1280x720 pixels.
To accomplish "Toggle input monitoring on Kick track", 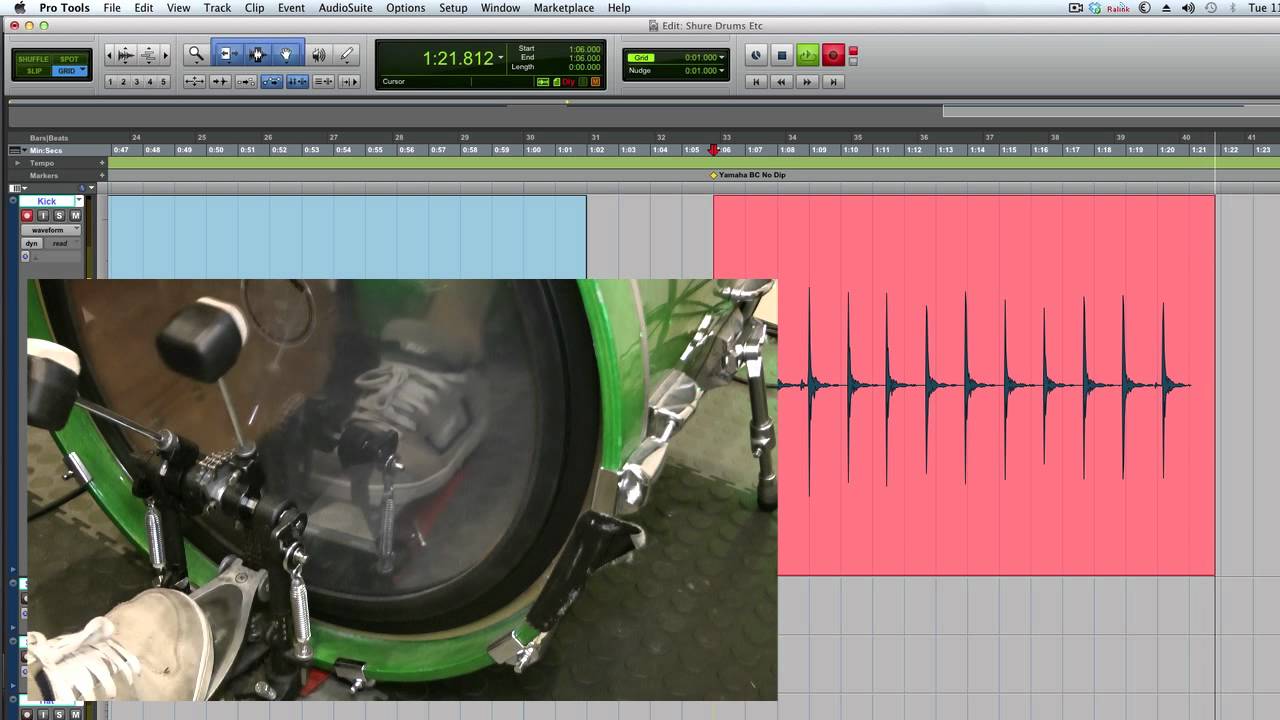I will (x=43, y=216).
